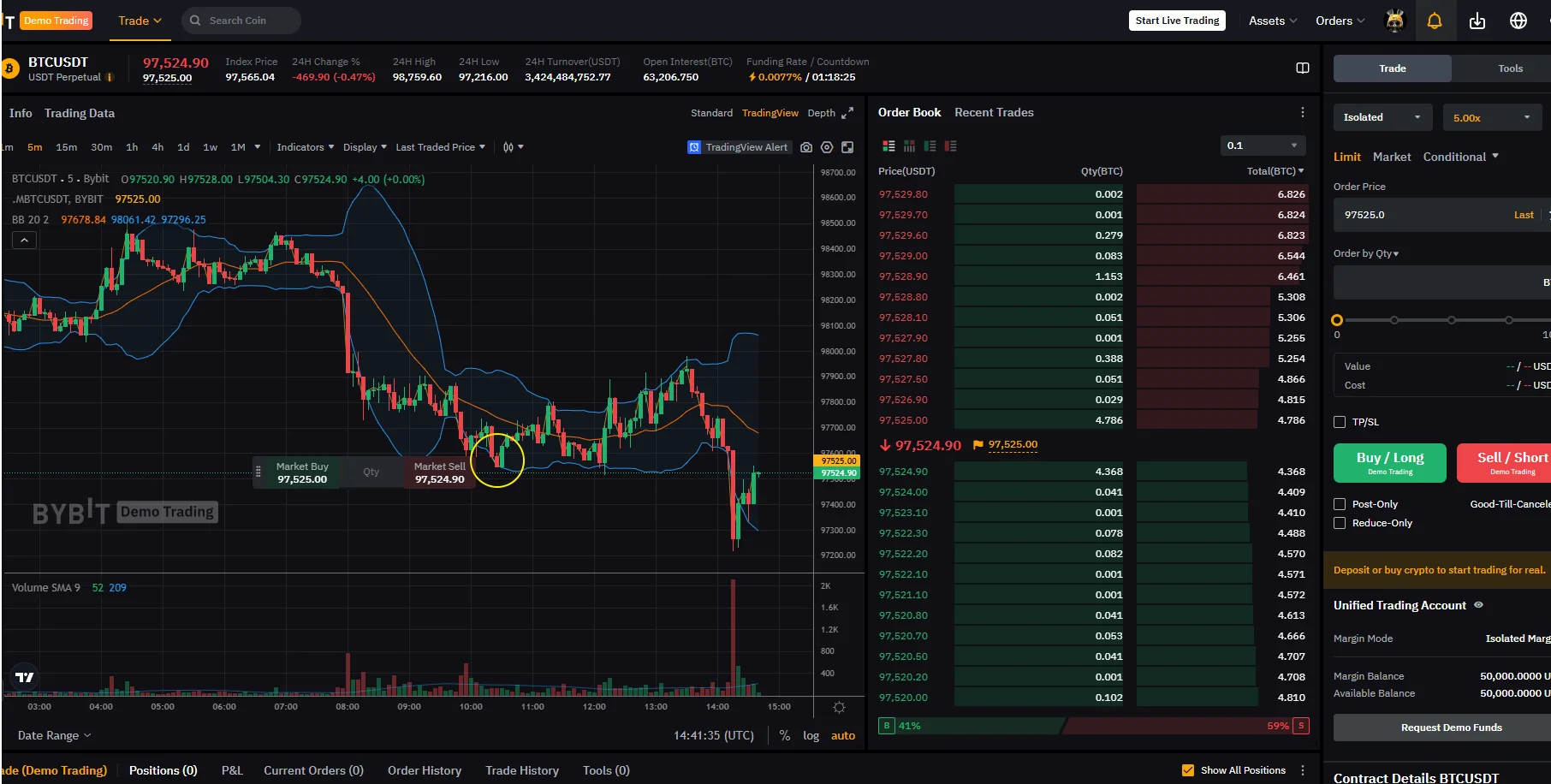The height and width of the screenshot is (784, 1551).
Task: Switch to the Trading Data tab
Action: 80,113
